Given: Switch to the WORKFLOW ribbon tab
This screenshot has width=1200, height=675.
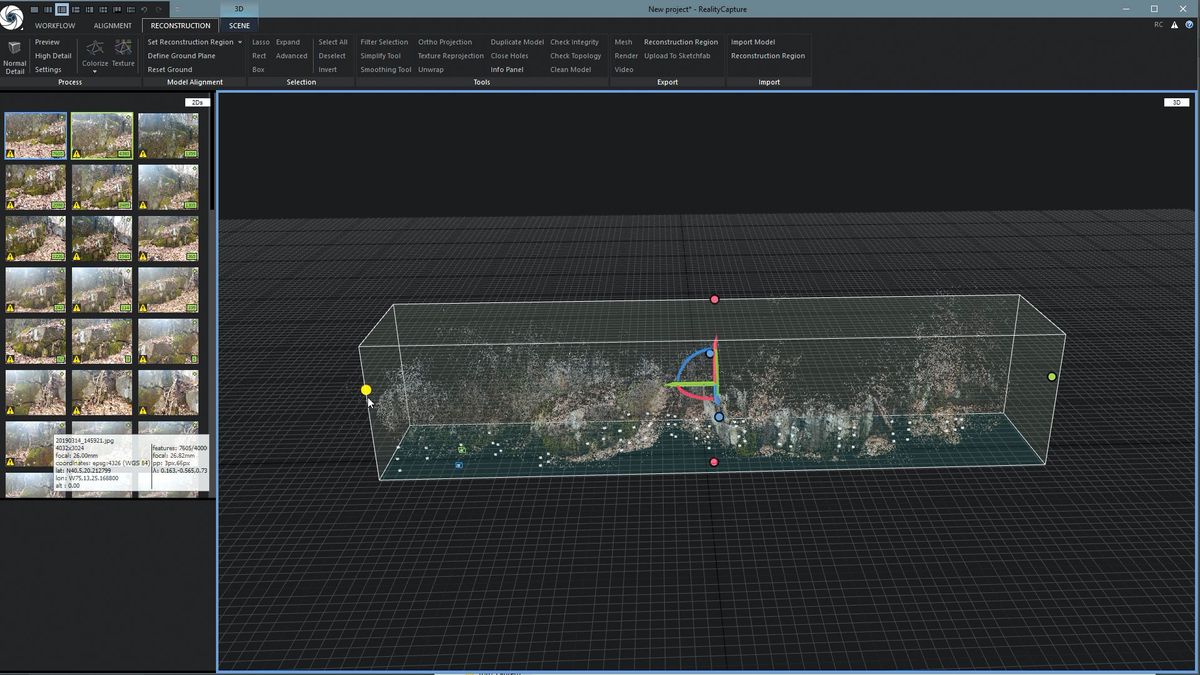Looking at the screenshot, I should [x=55, y=25].
